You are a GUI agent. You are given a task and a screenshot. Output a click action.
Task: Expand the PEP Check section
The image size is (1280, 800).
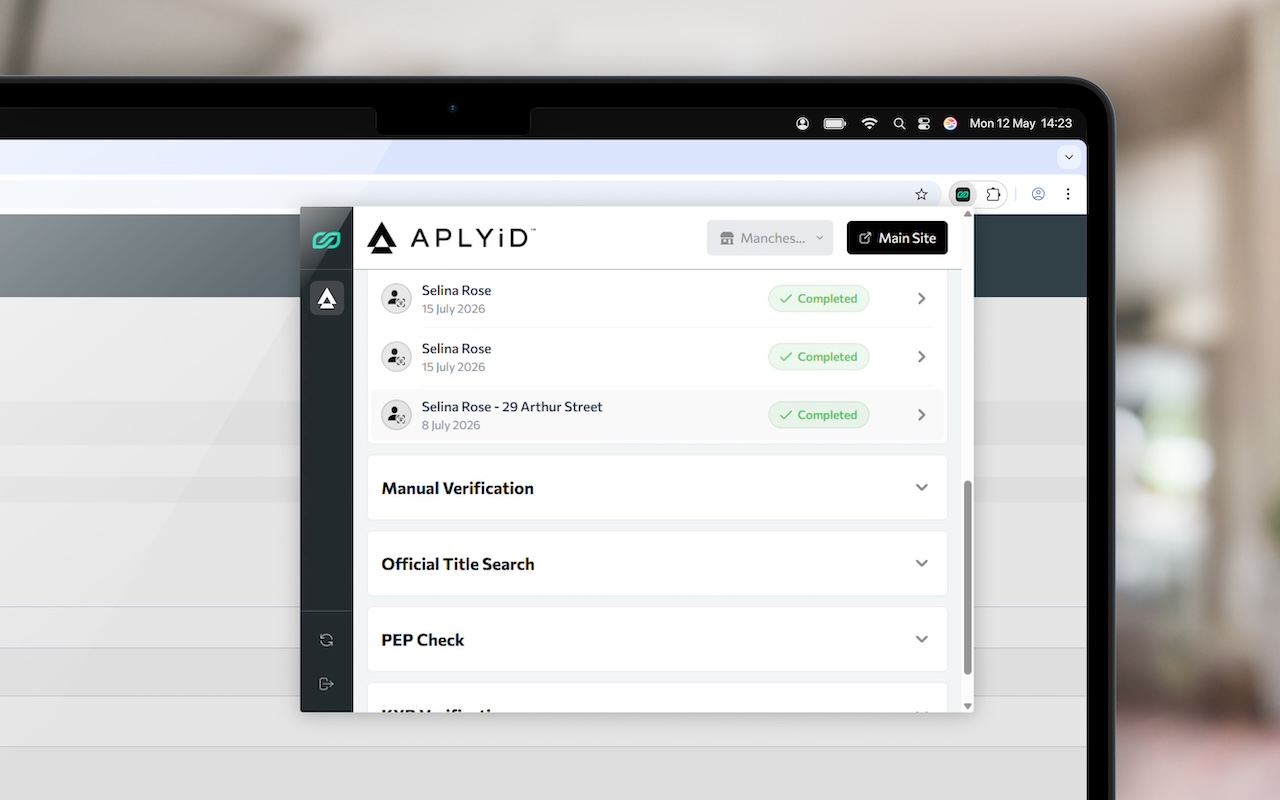coord(921,640)
